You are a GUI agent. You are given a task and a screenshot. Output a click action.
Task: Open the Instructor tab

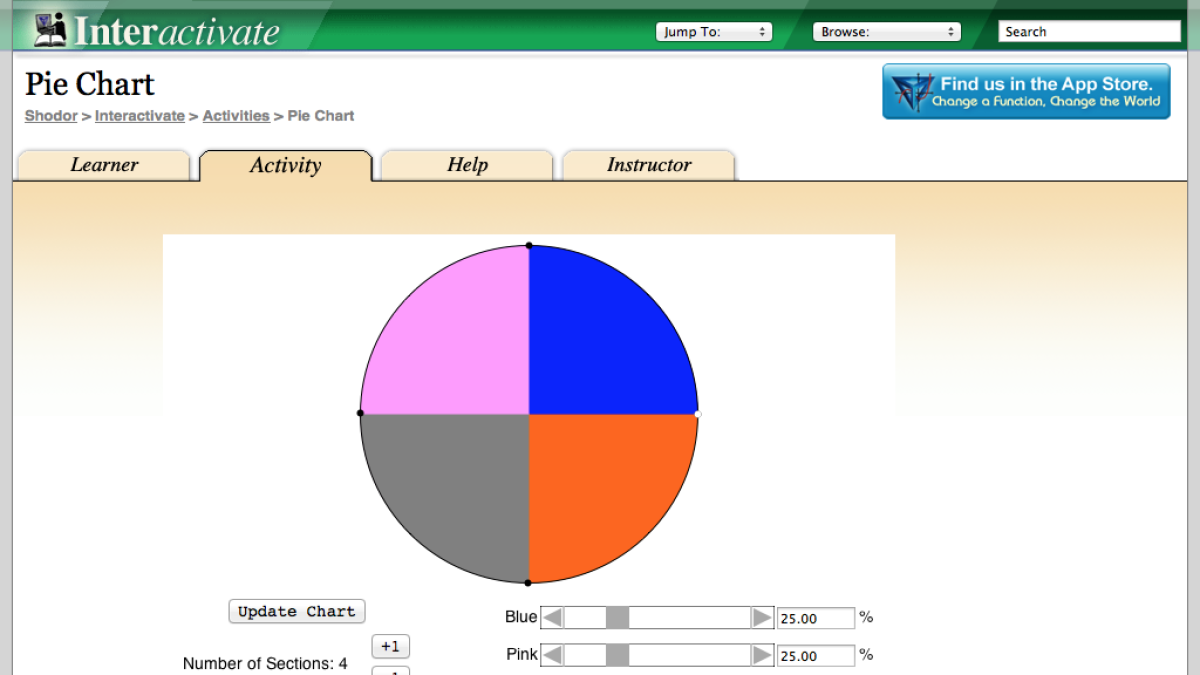pos(648,165)
